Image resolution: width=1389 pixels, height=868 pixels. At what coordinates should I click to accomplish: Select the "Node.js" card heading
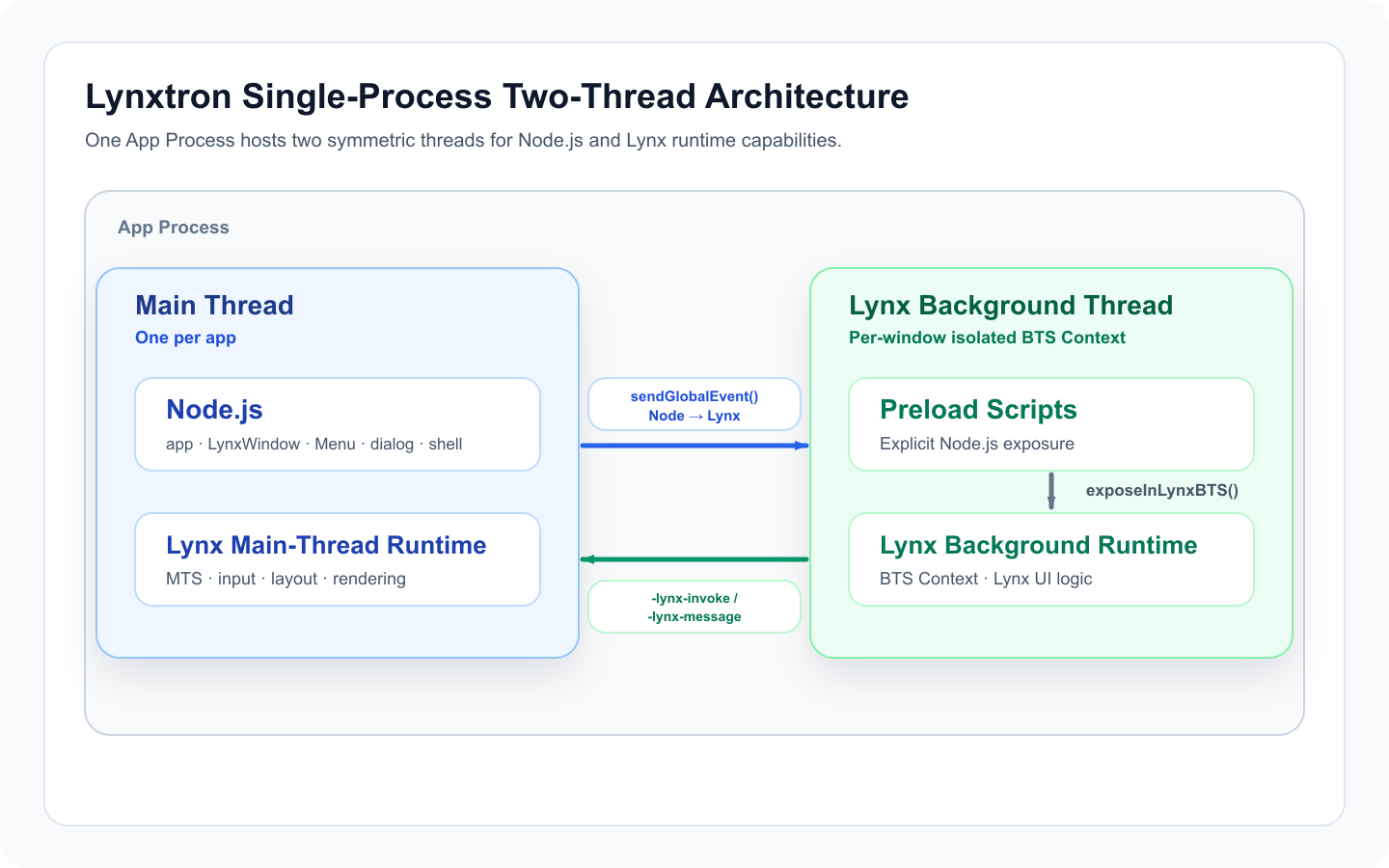click(214, 410)
